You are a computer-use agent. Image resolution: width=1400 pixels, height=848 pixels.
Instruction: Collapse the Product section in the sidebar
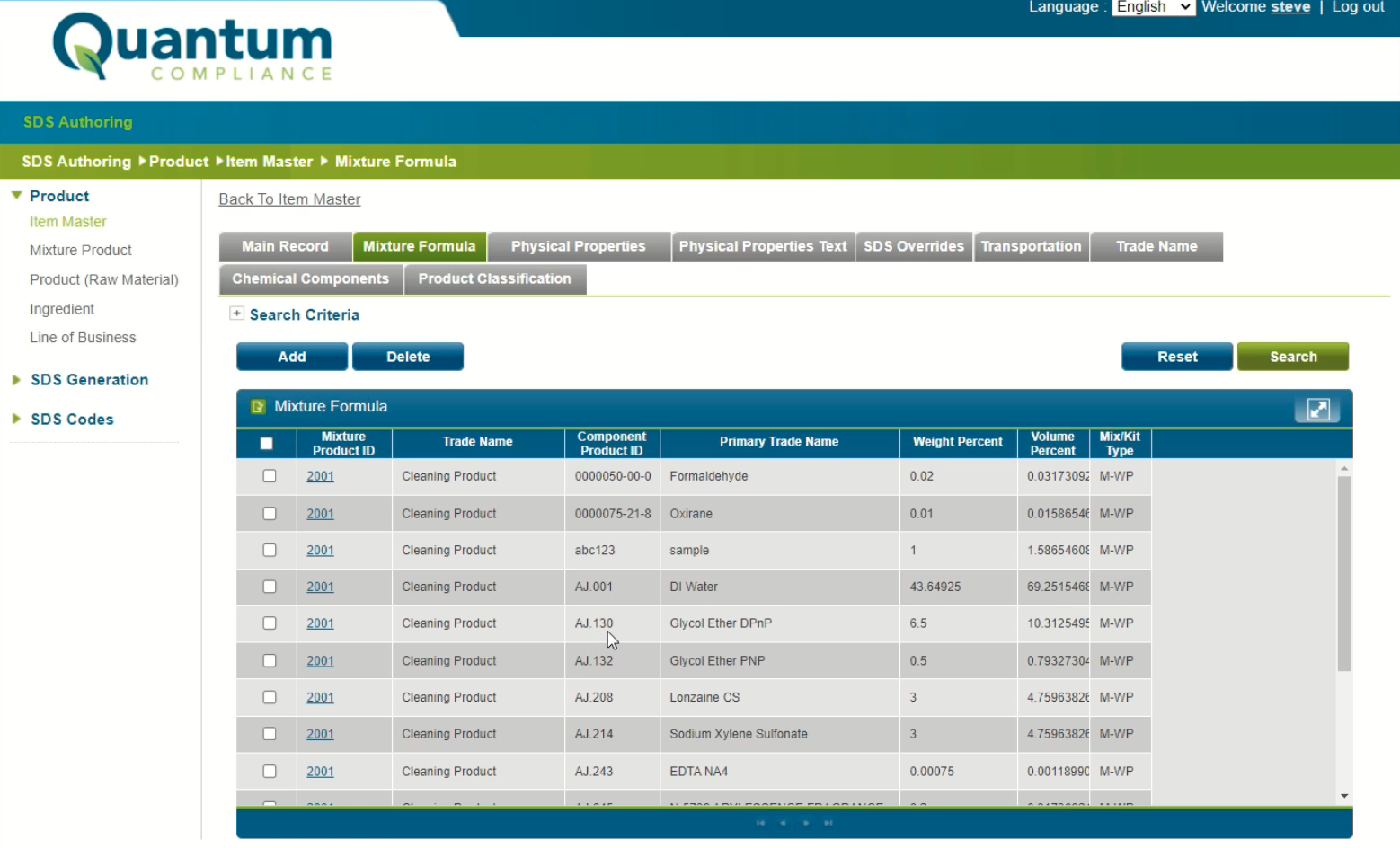[16, 195]
